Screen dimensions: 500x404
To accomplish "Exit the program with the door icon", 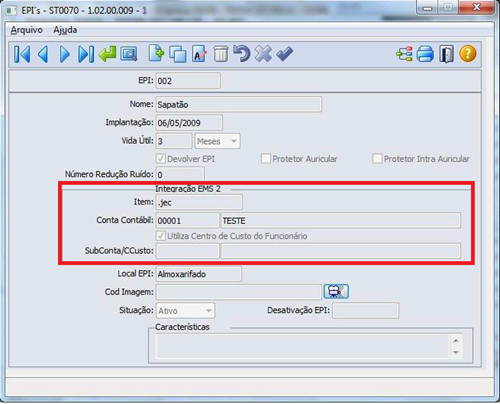I will [x=447, y=54].
